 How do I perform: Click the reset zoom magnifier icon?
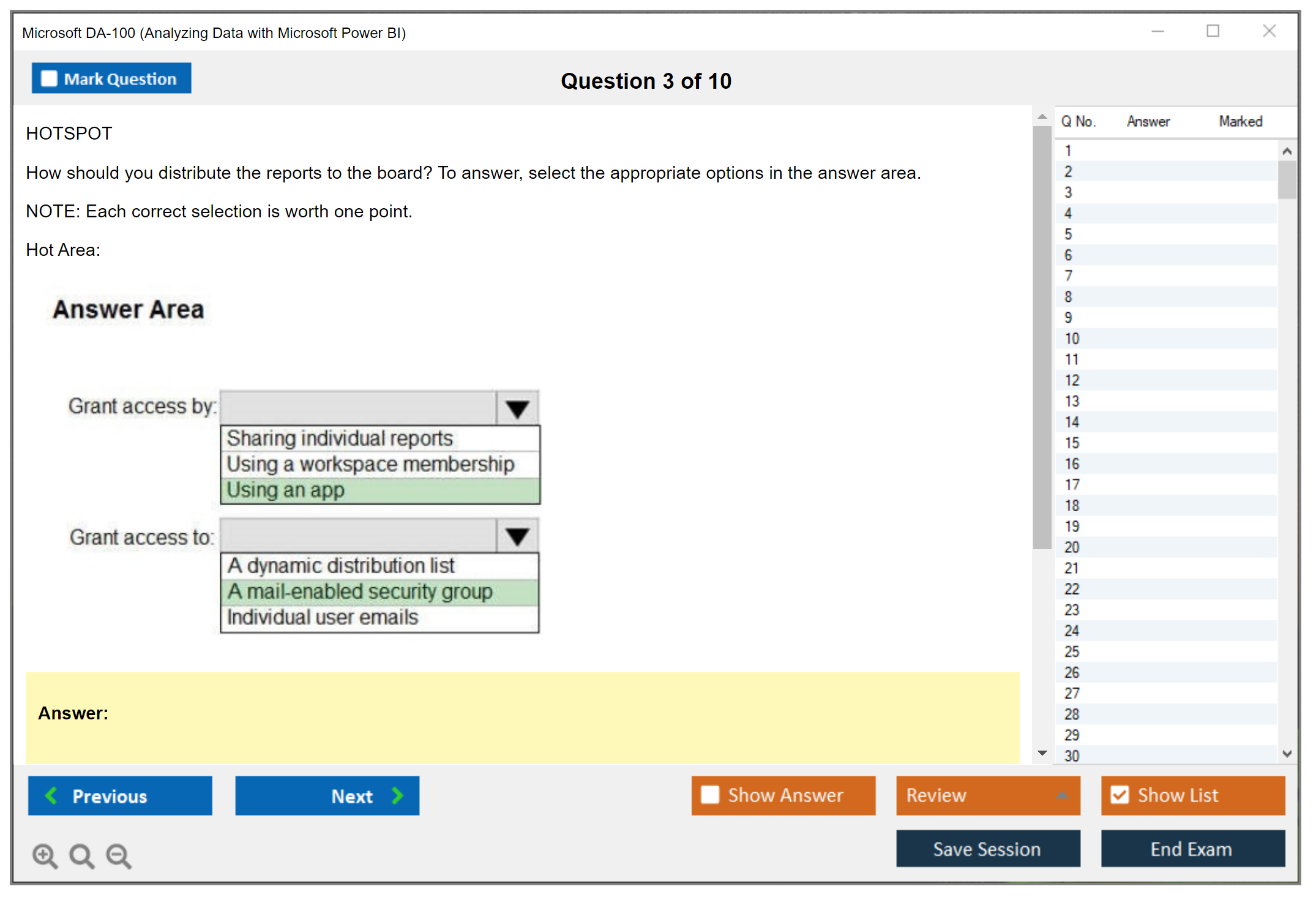pos(81,855)
